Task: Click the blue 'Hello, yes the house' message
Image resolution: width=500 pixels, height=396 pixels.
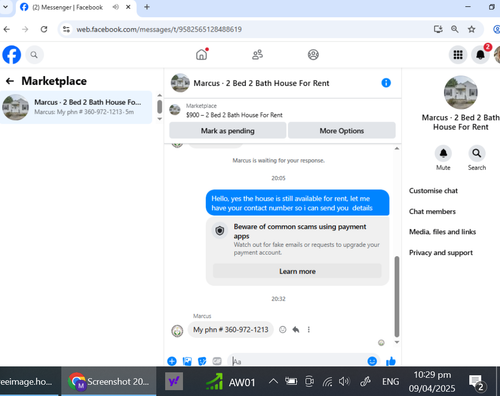Action: (x=297, y=203)
